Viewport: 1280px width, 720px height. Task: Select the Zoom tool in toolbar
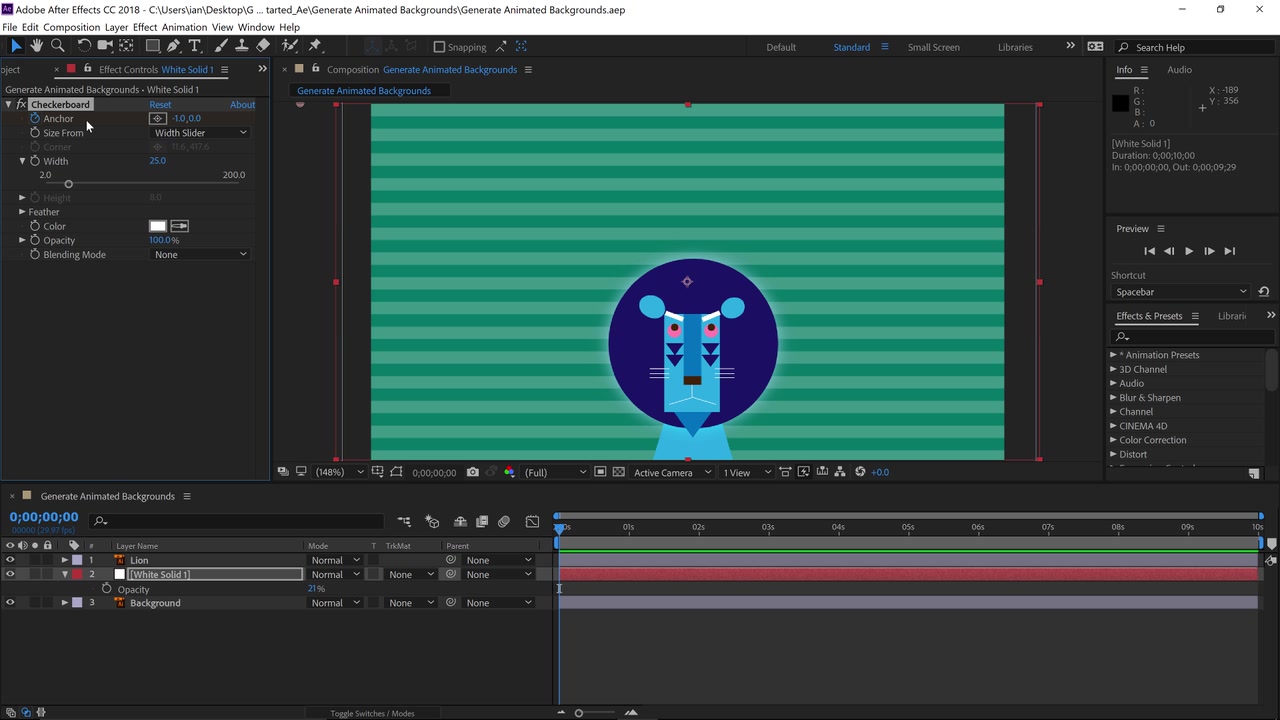click(58, 46)
